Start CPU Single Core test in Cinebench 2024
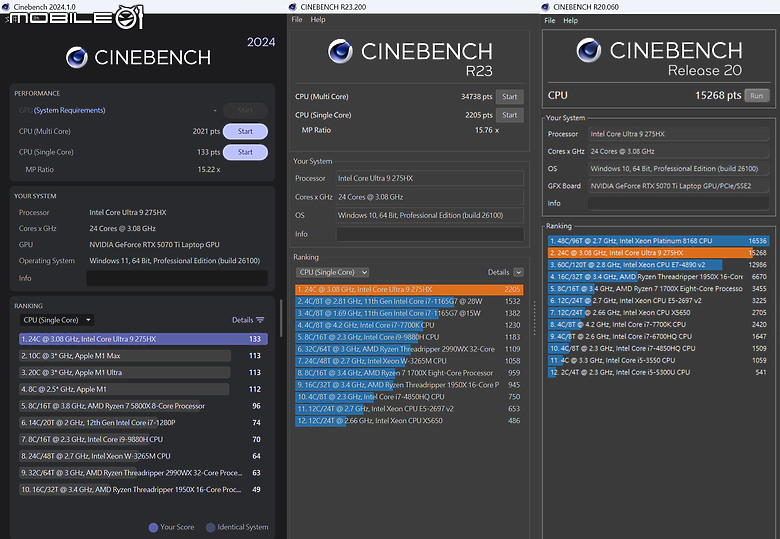 coord(245,152)
